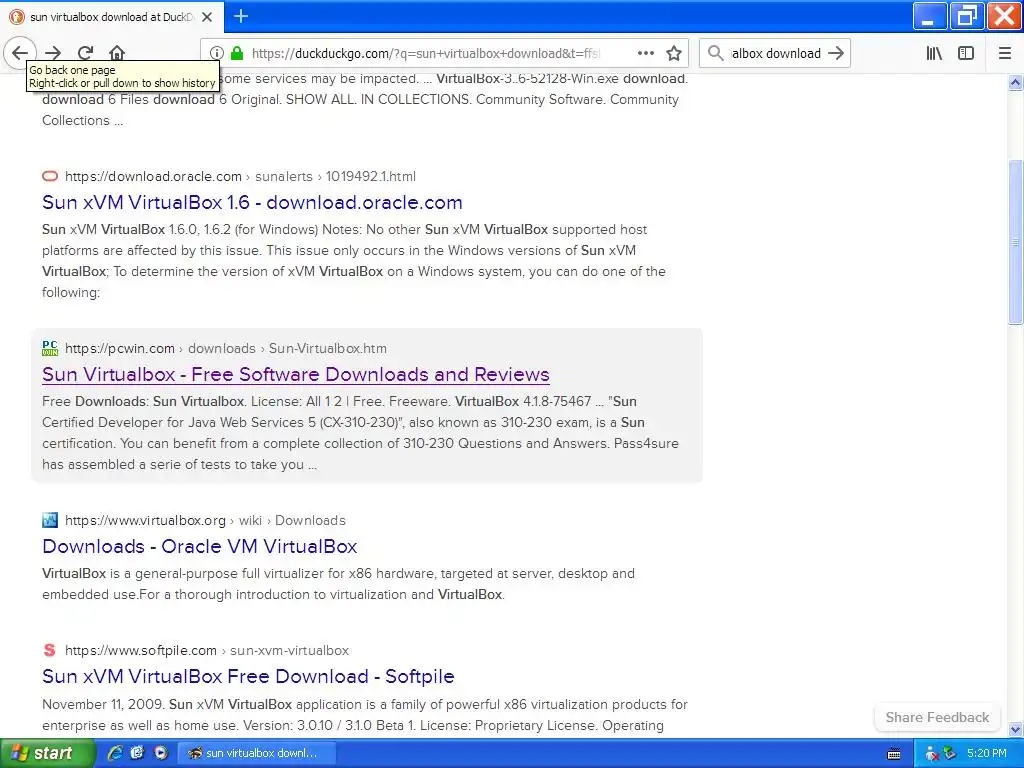Select the 'sun virtualbox downl...' taskbar button
This screenshot has width=1024, height=768.
click(x=257, y=753)
